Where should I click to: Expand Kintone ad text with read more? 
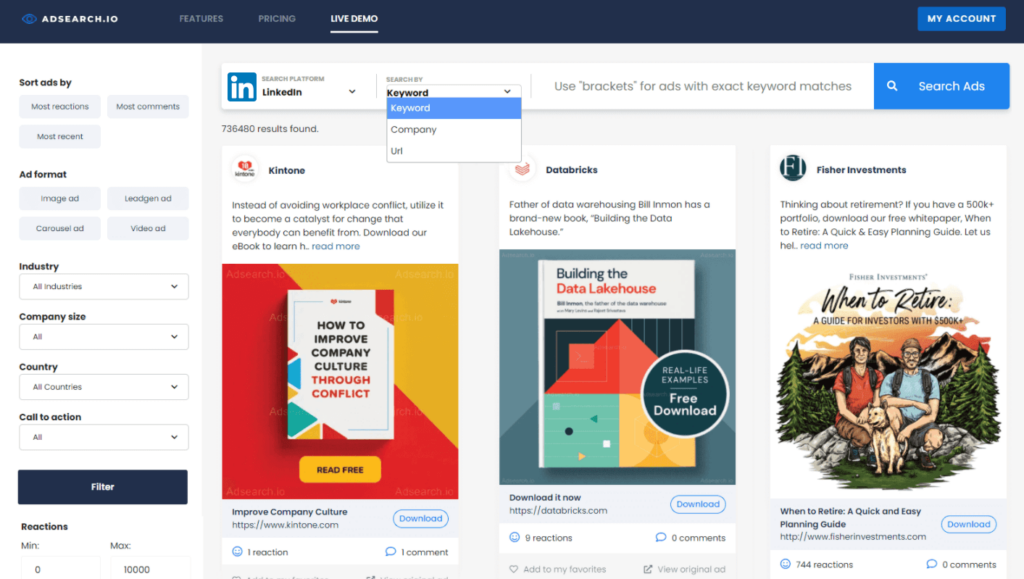(336, 246)
